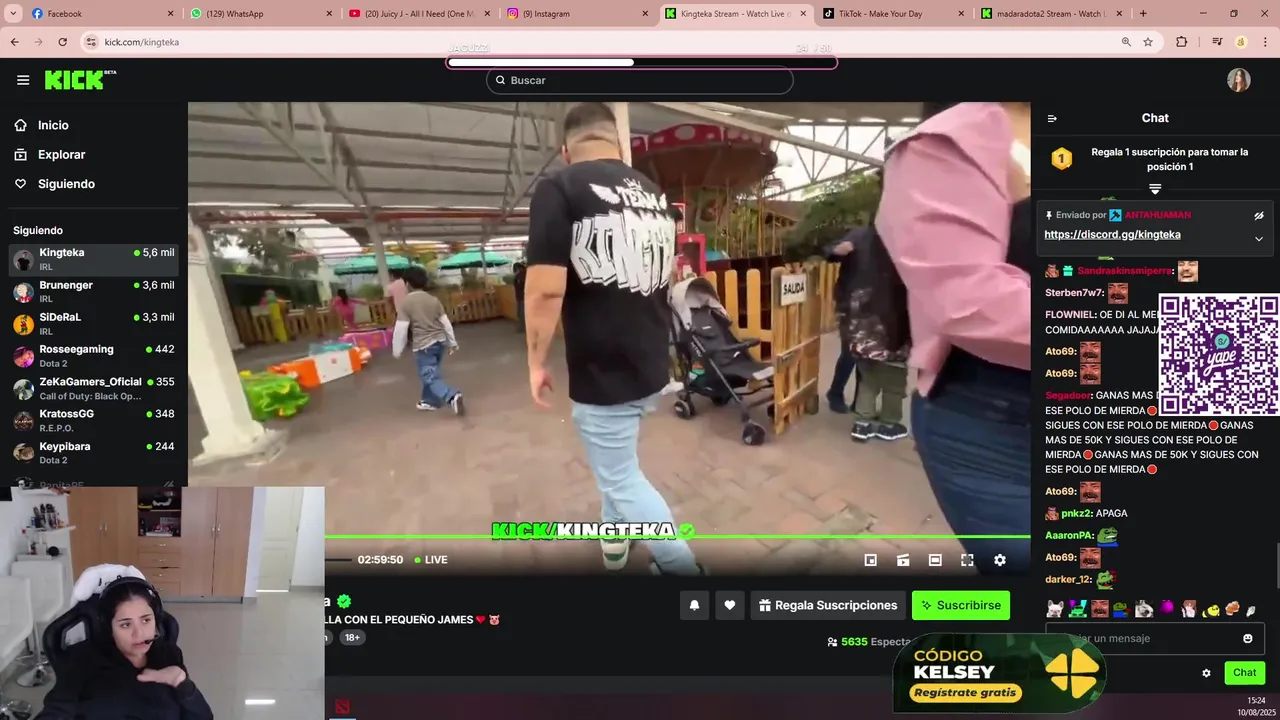1280x720 pixels.
Task: Go to Inicio in the sidebar
Action: (x=42, y=125)
